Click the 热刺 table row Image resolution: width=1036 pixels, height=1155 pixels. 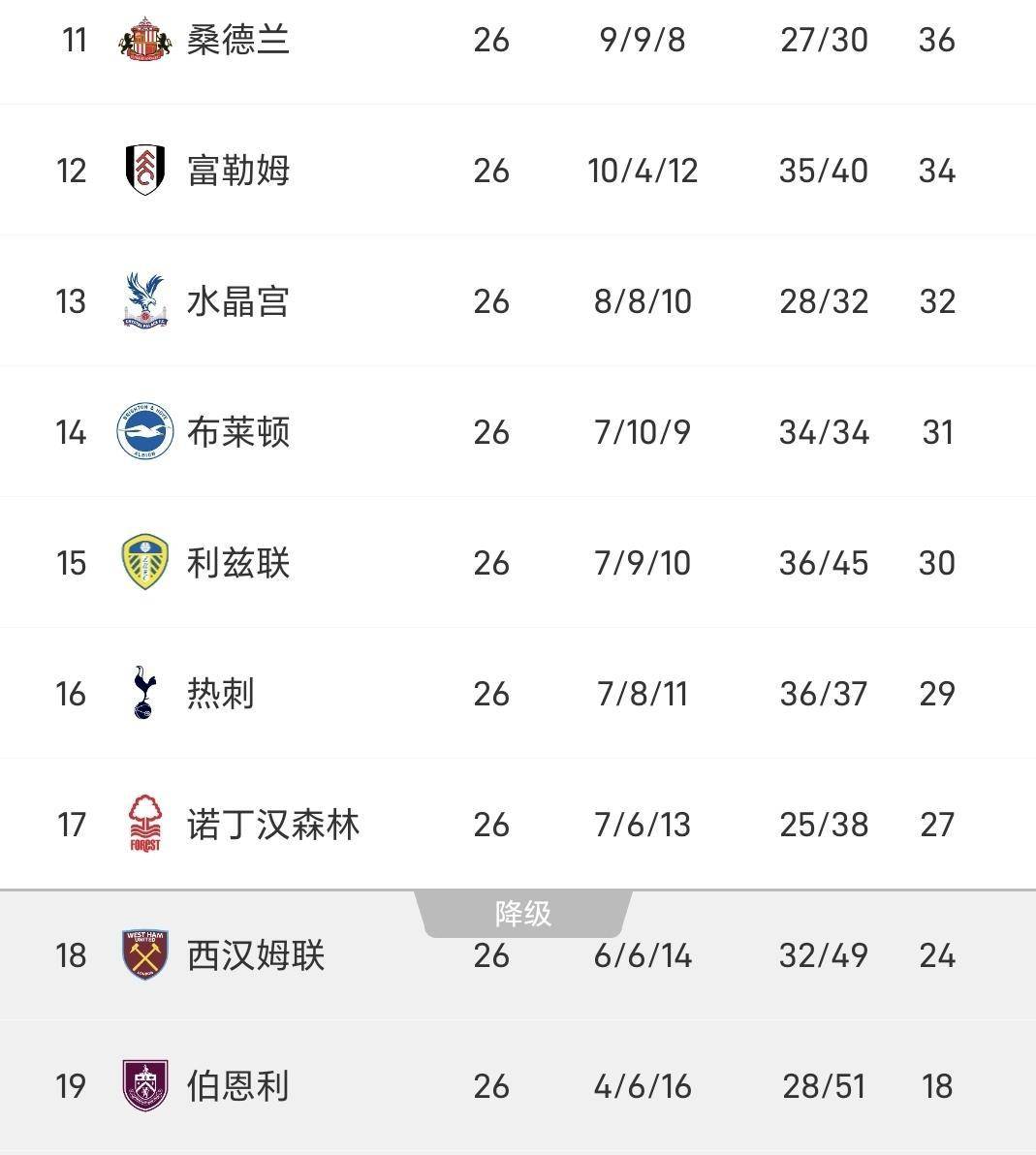[x=518, y=693]
